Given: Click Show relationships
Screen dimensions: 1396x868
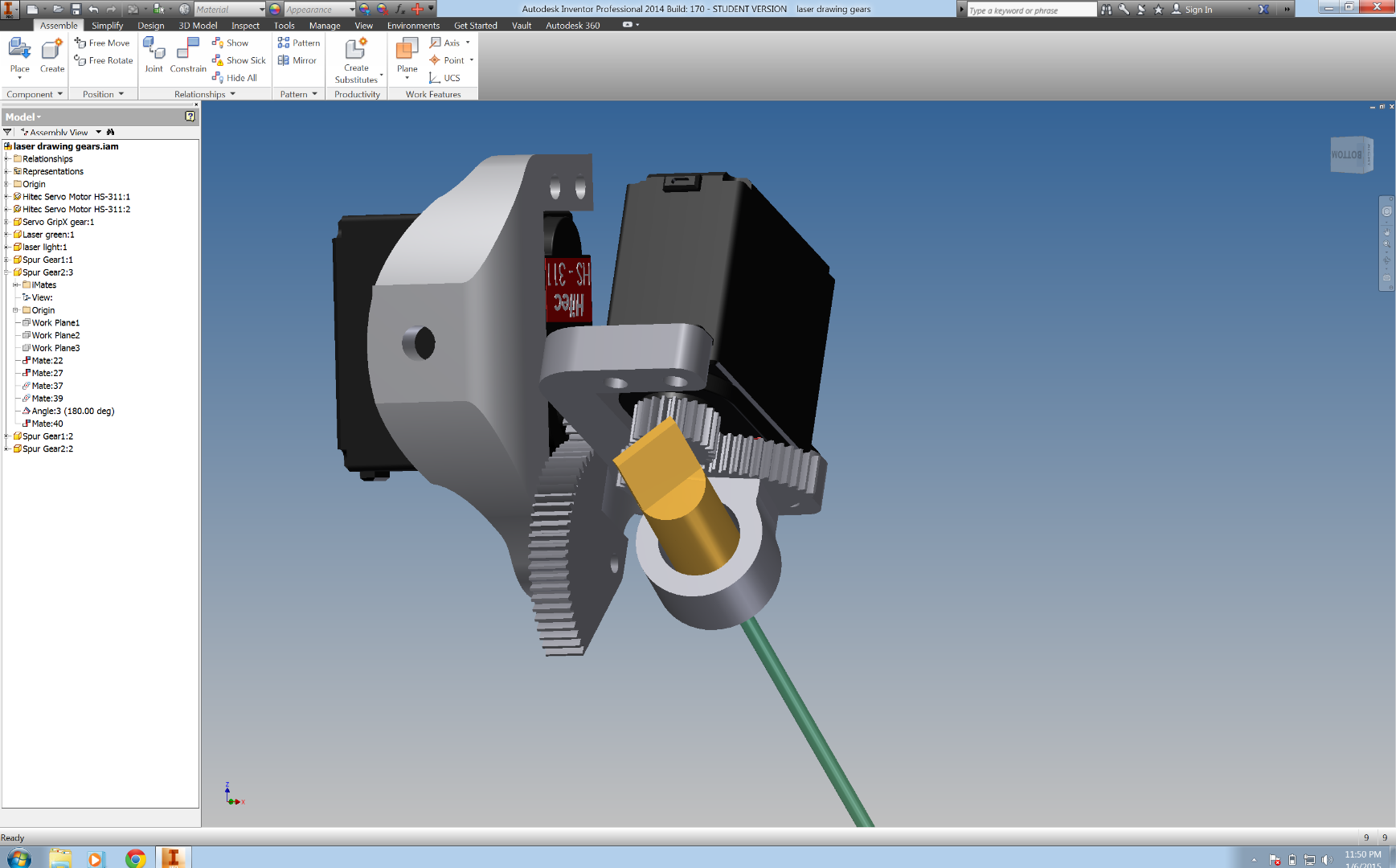Looking at the screenshot, I should point(230,43).
